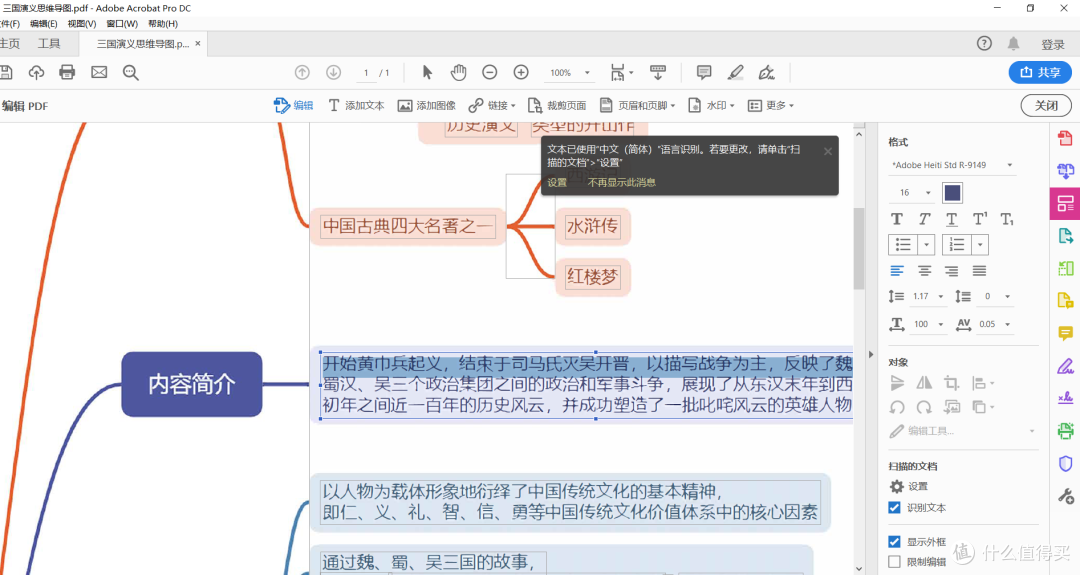Click the 共享 share button
1080x575 pixels.
point(1040,72)
